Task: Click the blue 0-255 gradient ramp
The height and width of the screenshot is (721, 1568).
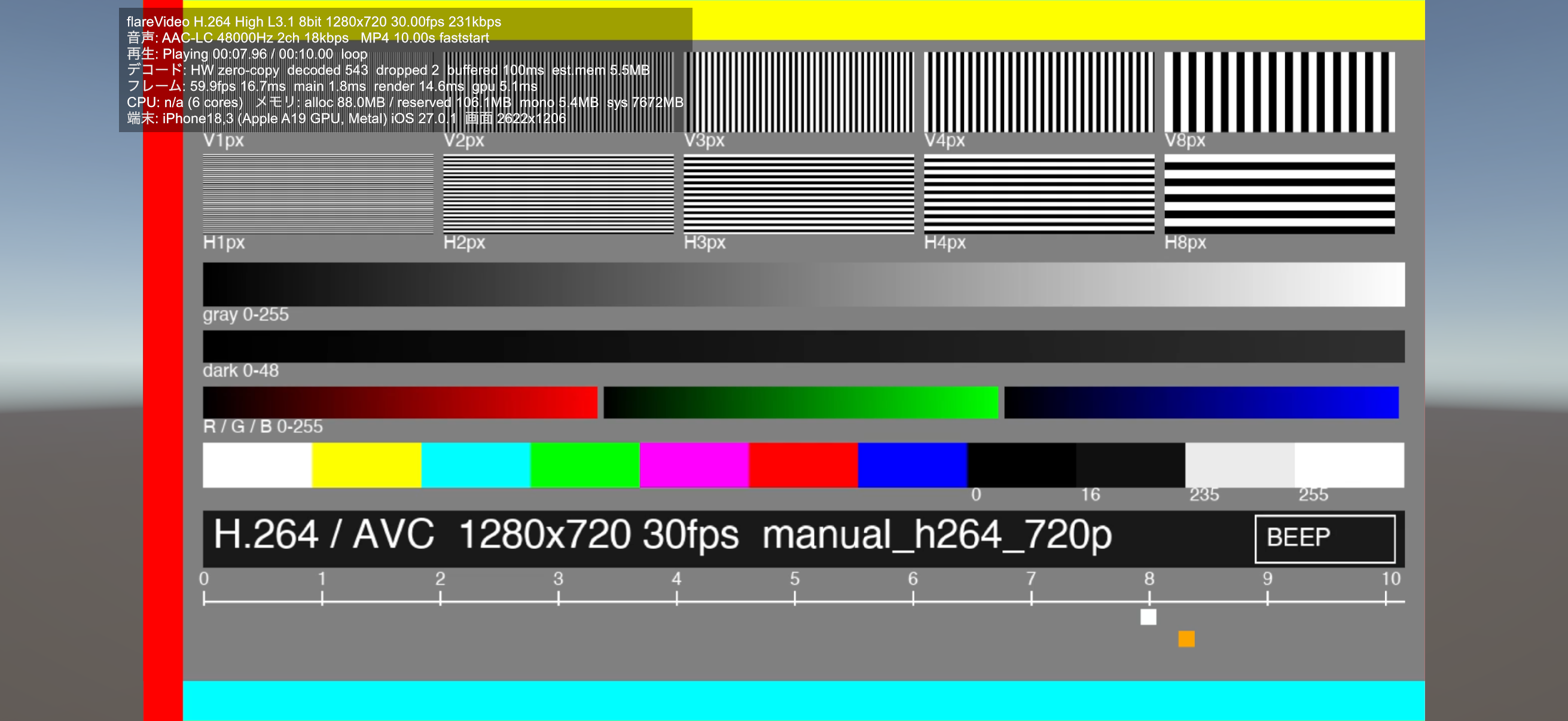Action: point(1201,402)
